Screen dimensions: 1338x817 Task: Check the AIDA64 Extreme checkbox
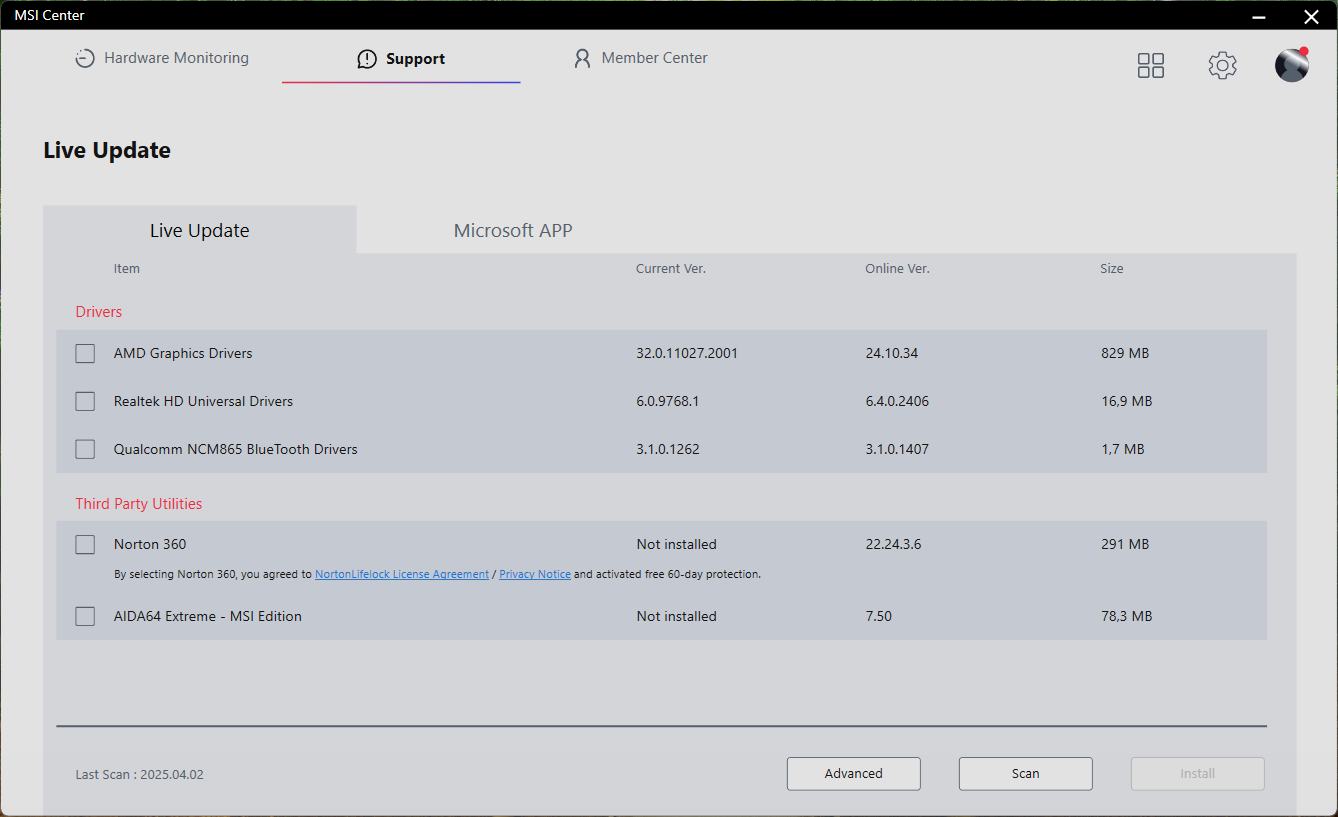pos(85,617)
